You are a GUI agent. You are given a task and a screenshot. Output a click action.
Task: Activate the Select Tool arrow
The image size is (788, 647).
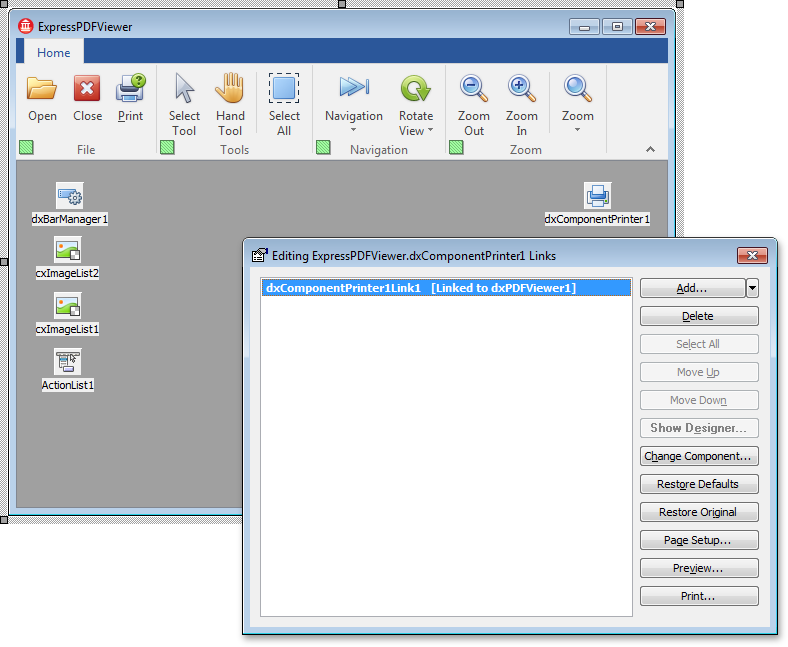click(x=184, y=89)
